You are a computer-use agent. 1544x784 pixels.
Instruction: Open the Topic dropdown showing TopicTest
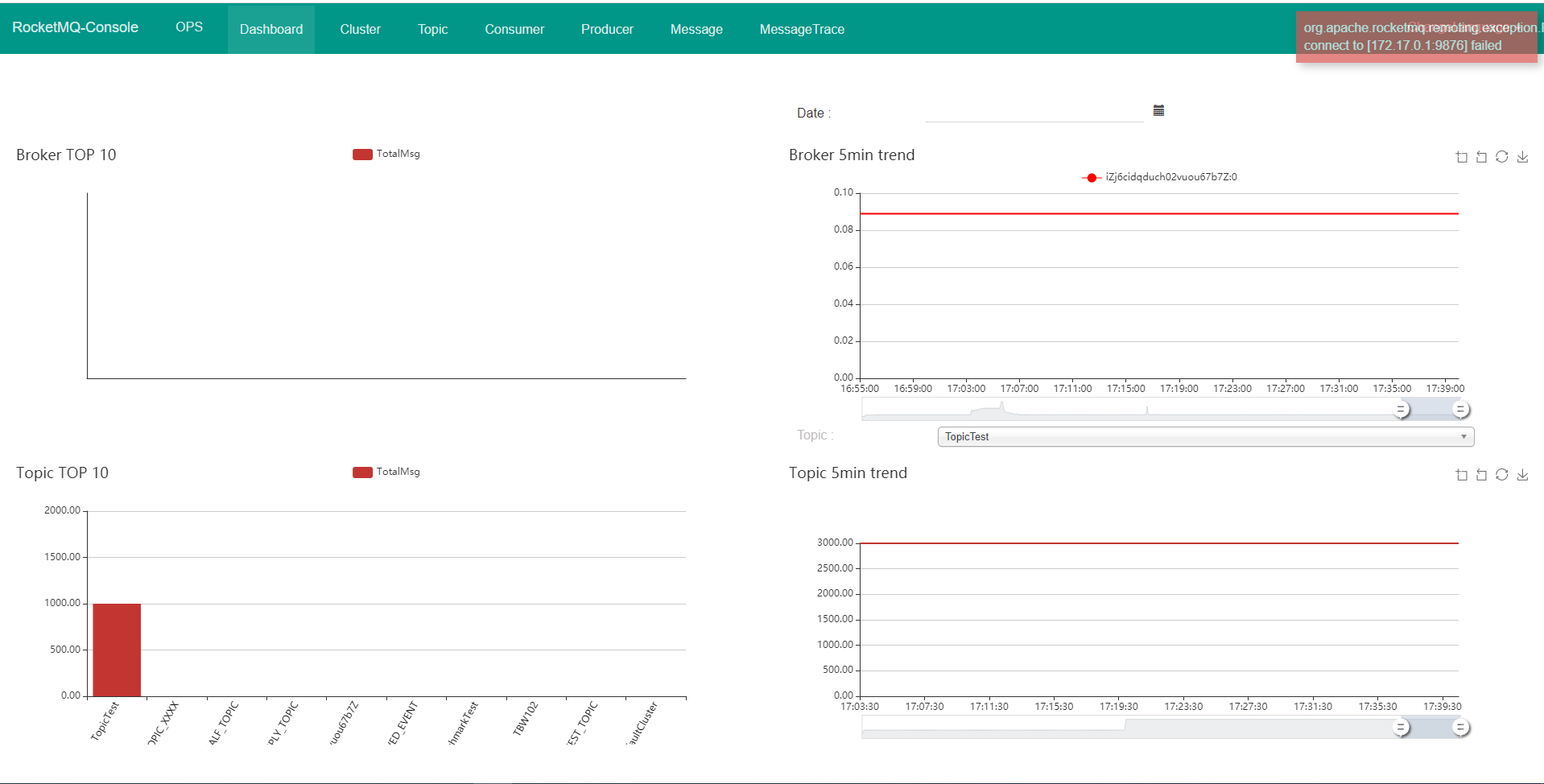pos(1205,436)
